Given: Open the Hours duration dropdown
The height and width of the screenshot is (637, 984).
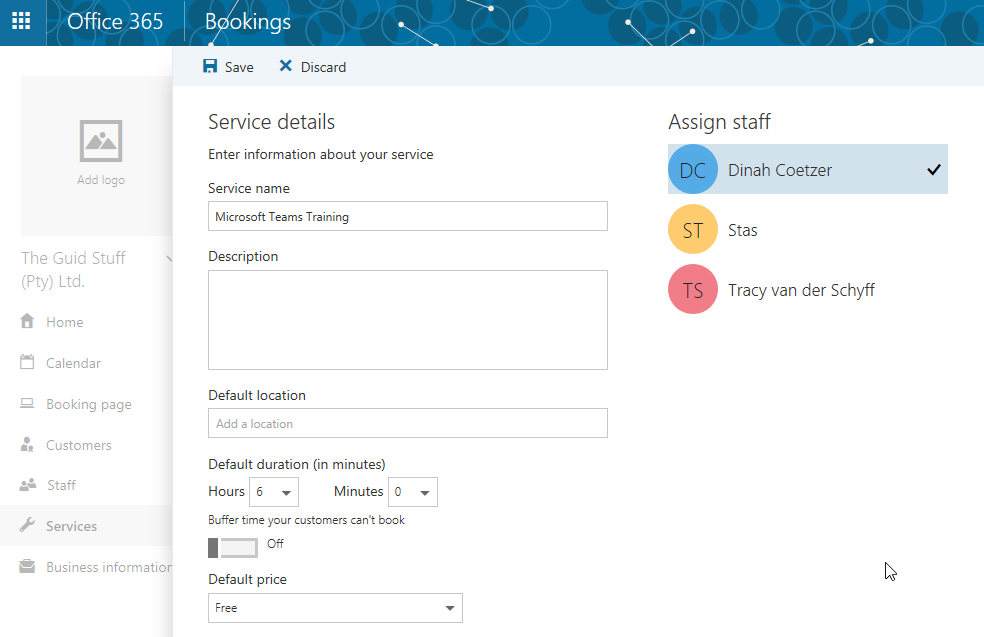Looking at the screenshot, I should point(274,492).
